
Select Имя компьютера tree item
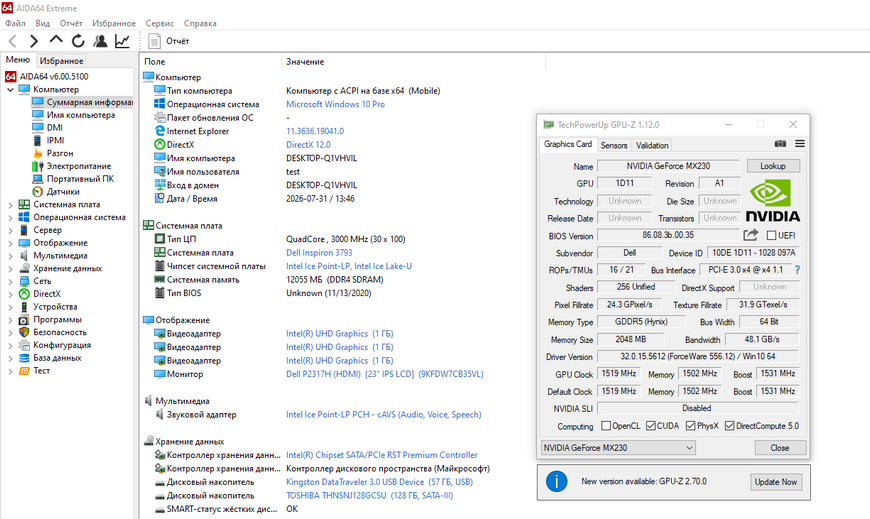74,115
